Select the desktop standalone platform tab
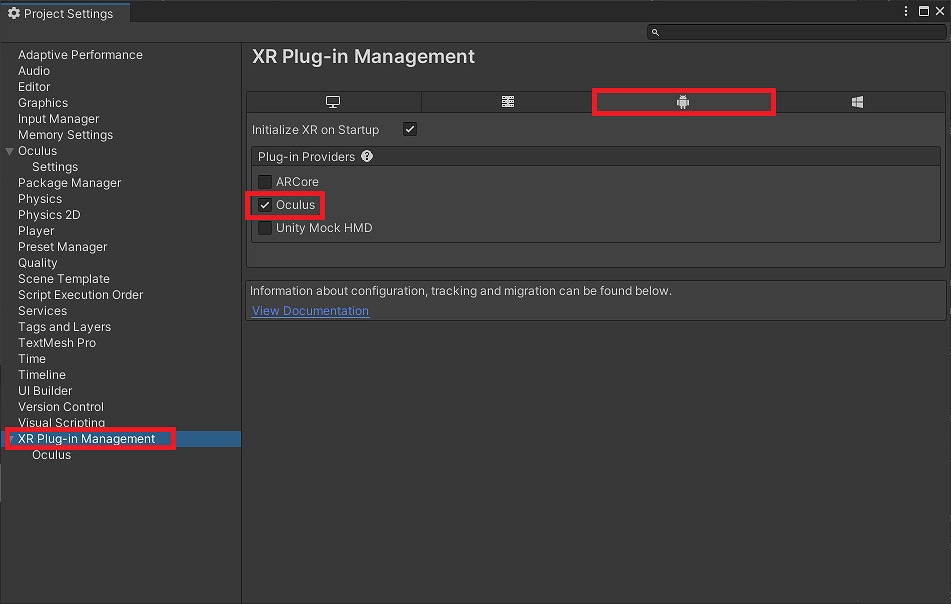951x604 pixels. tap(333, 102)
